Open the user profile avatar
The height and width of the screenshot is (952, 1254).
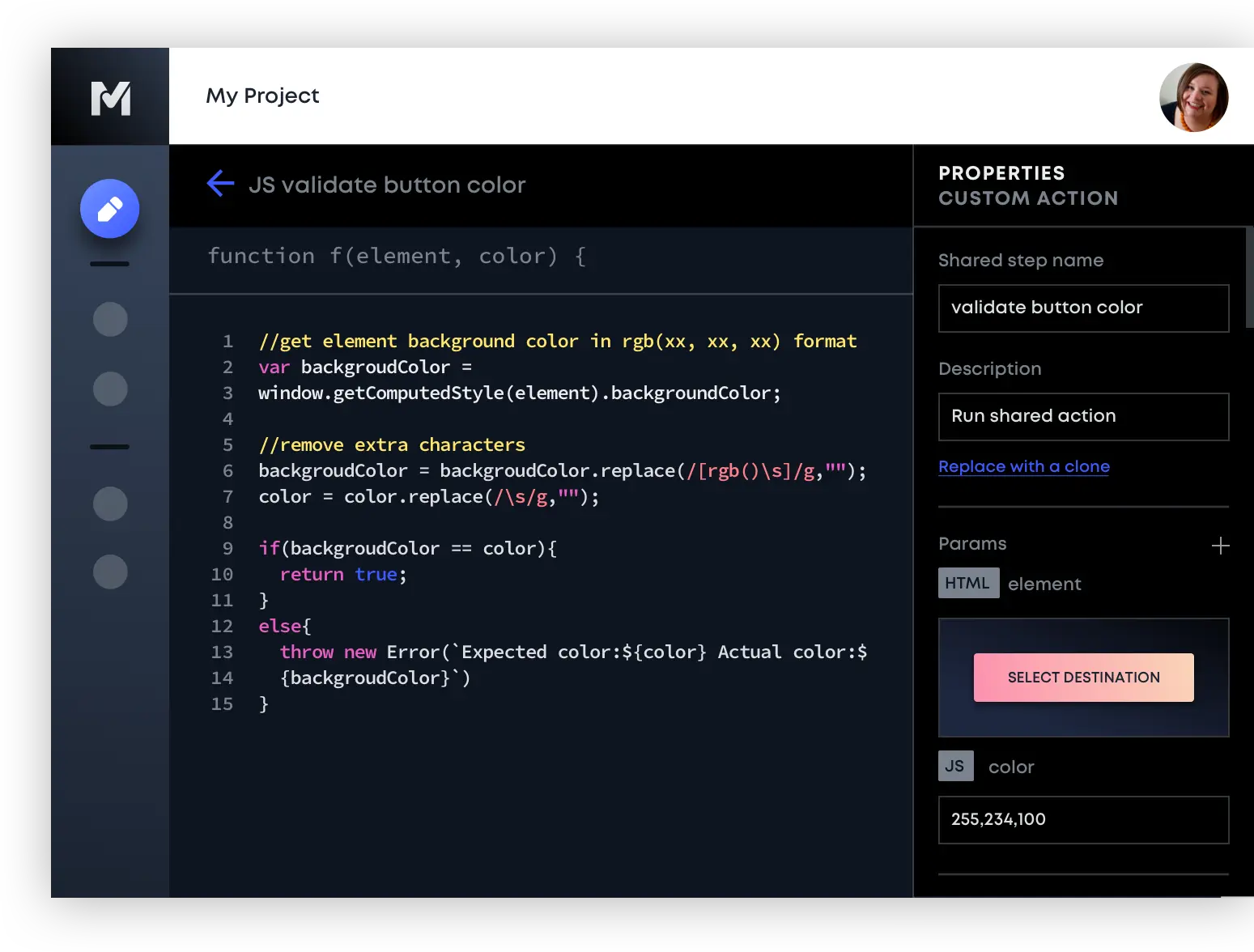click(x=1193, y=97)
